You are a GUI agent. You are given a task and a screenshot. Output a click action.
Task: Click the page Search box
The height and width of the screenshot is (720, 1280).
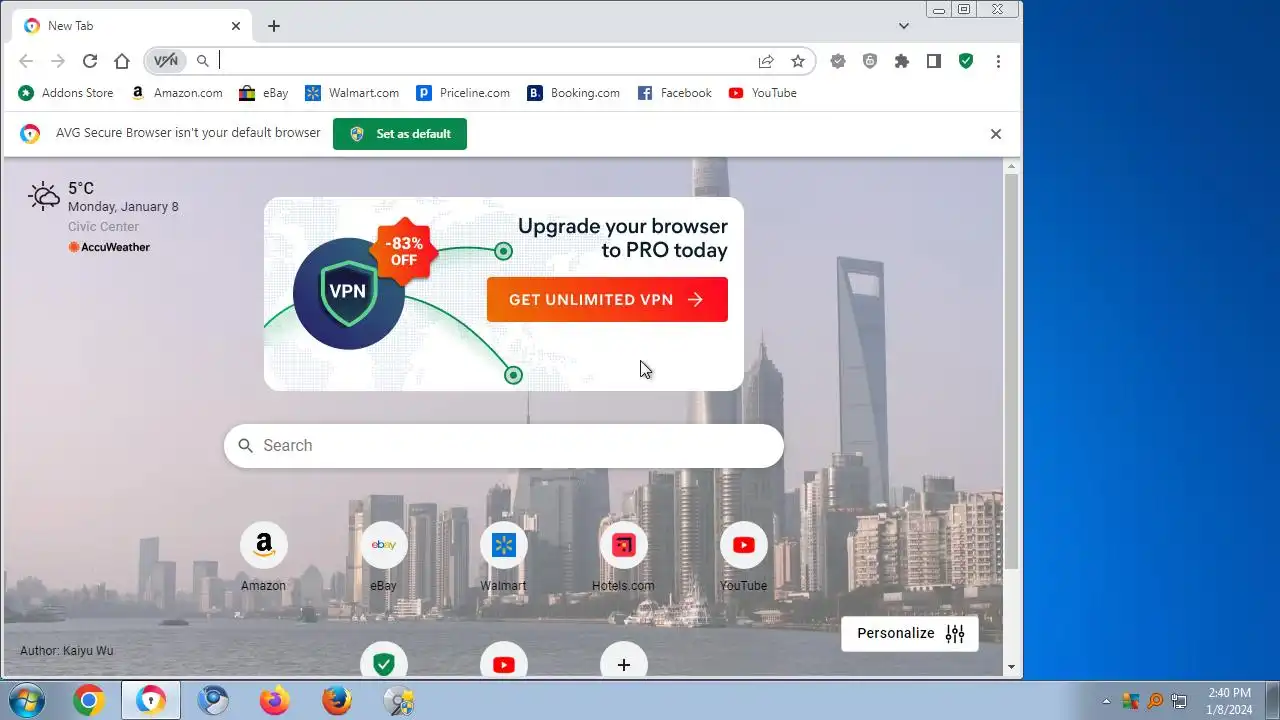pyautogui.click(x=504, y=446)
